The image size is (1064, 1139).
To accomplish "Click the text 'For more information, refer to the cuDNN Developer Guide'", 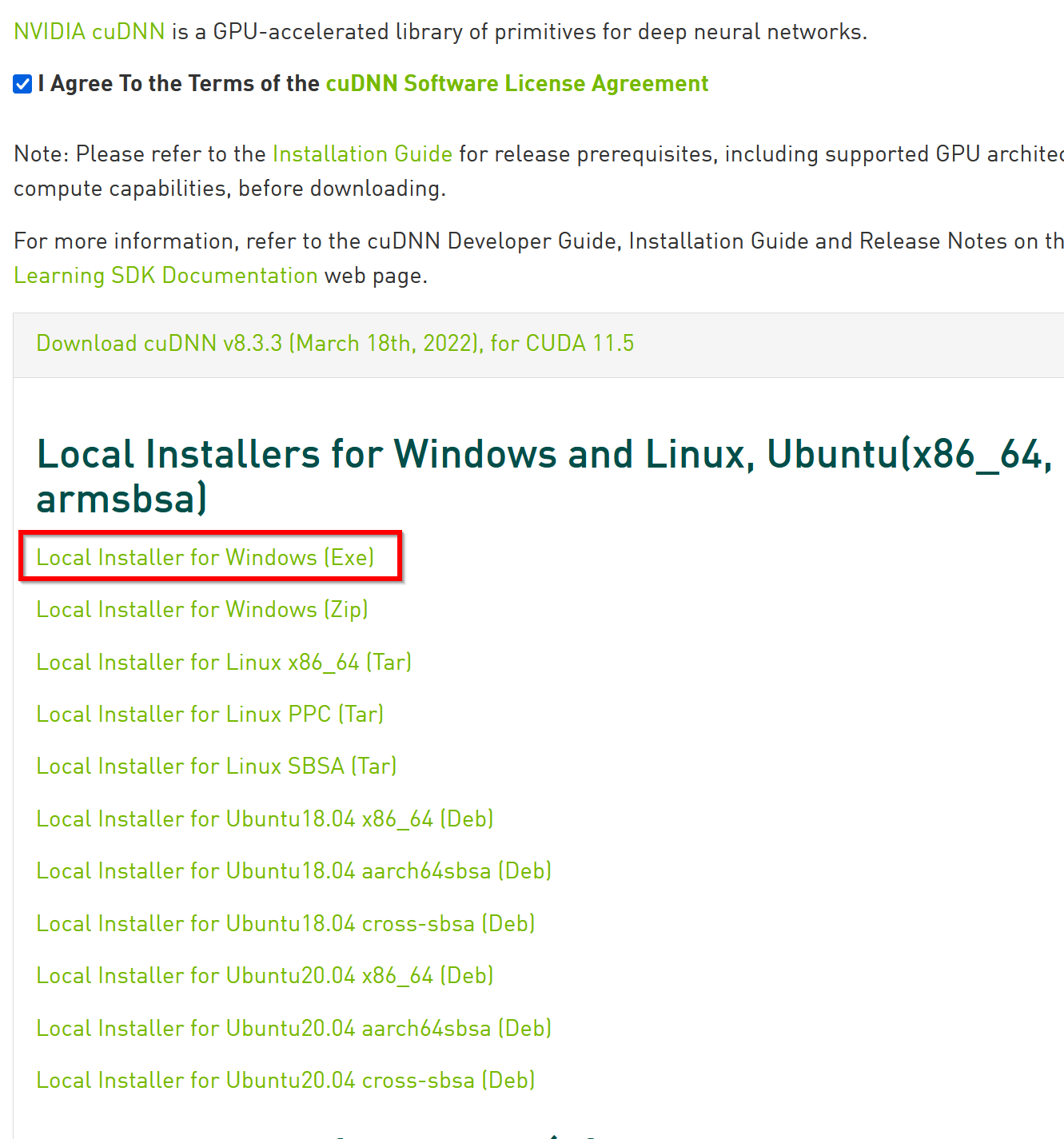I will click(317, 241).
